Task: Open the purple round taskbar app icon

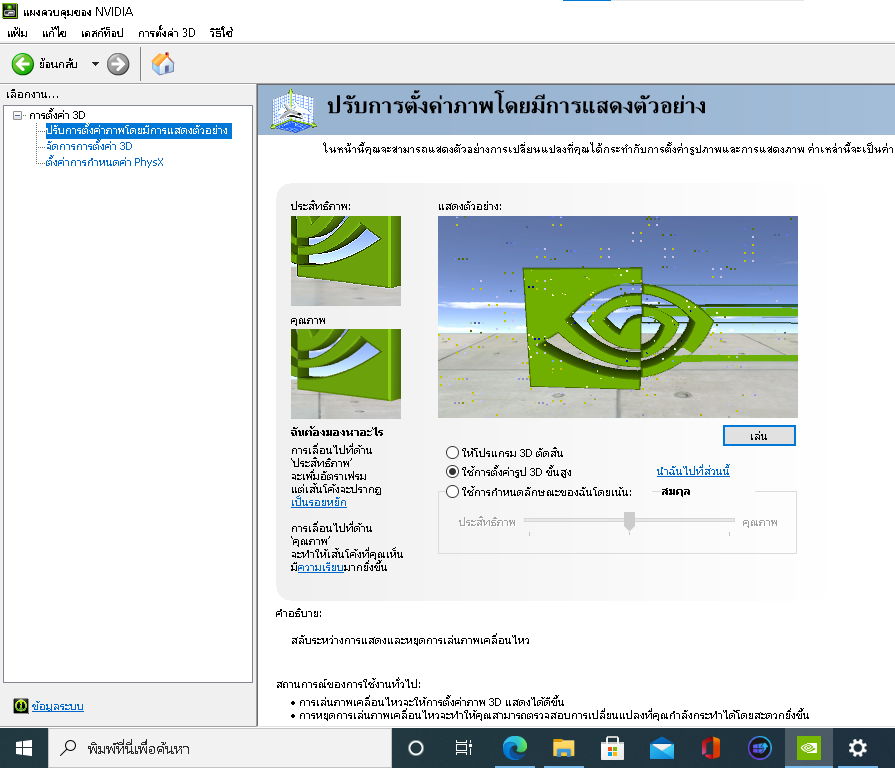Action: (760, 748)
